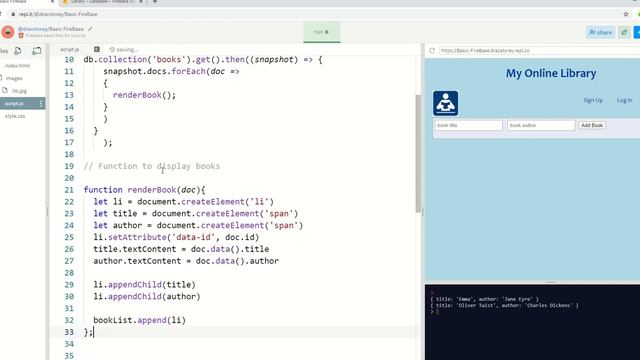The image size is (640, 360).
Task: Click the preview URL field
Action: coord(539,51)
